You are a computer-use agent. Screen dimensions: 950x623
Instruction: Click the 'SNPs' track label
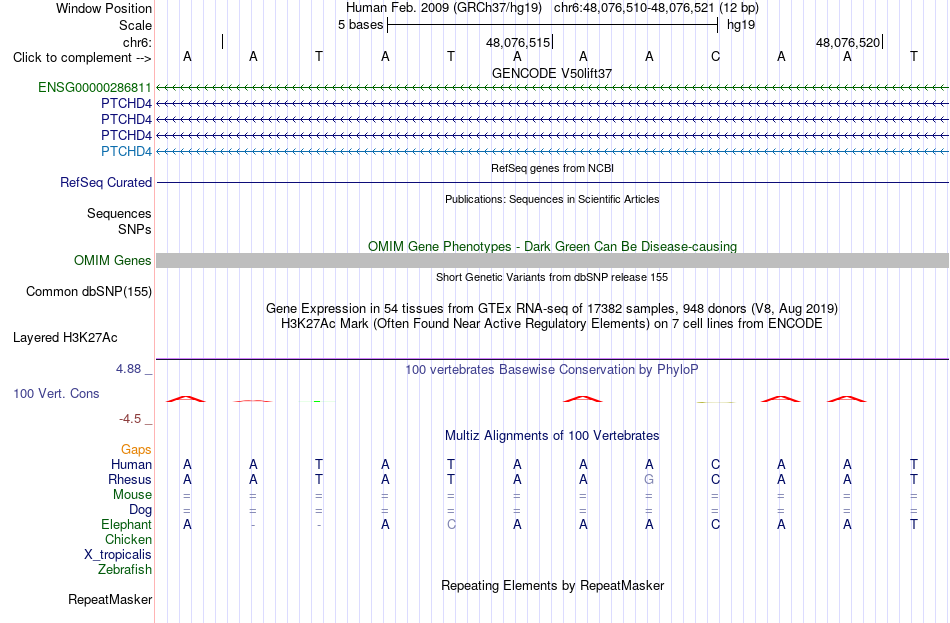click(x=135, y=229)
